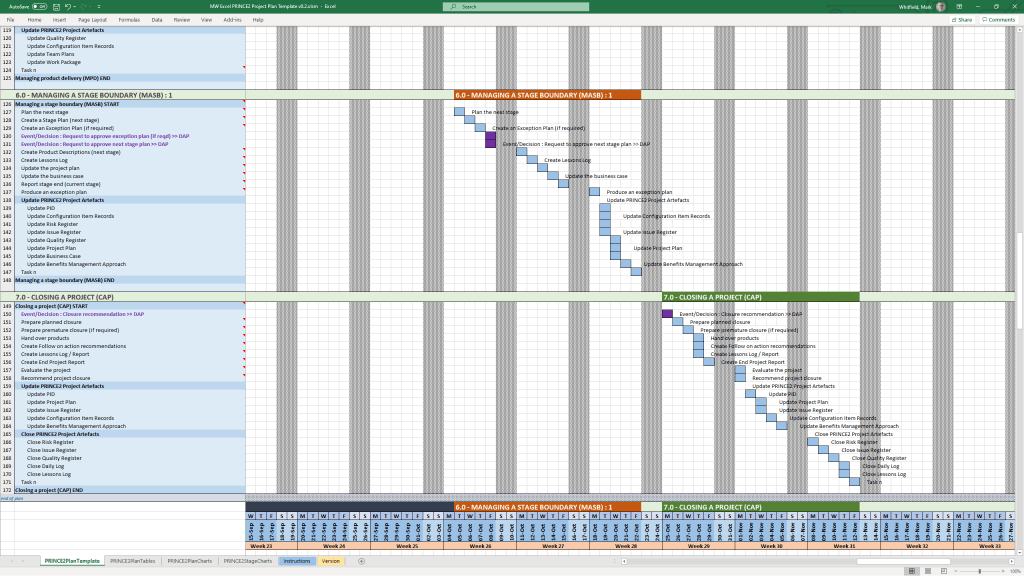This screenshot has width=1024, height=576.
Task: Click the Save icon in title bar
Action: pos(55,6)
